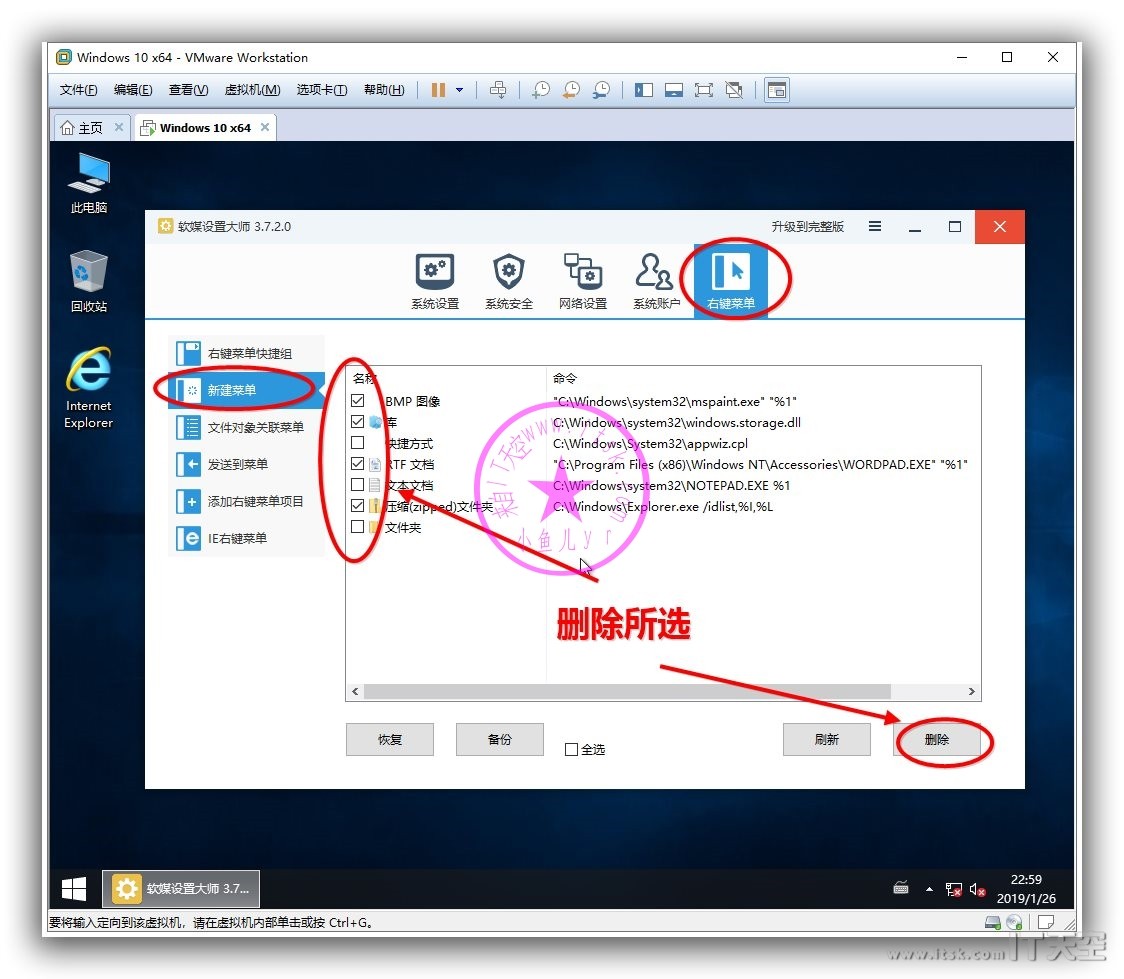Screen dimensions: 1124x979
Task: Open the 文件(F) menu
Action: (x=78, y=90)
